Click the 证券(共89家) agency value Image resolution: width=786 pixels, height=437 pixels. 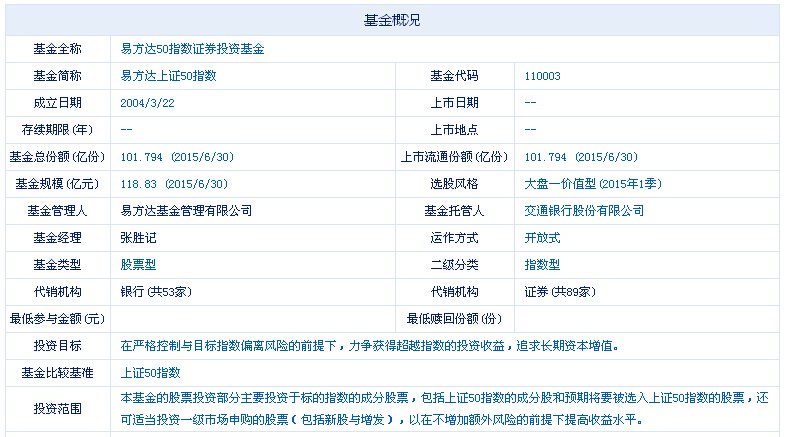click(x=560, y=292)
